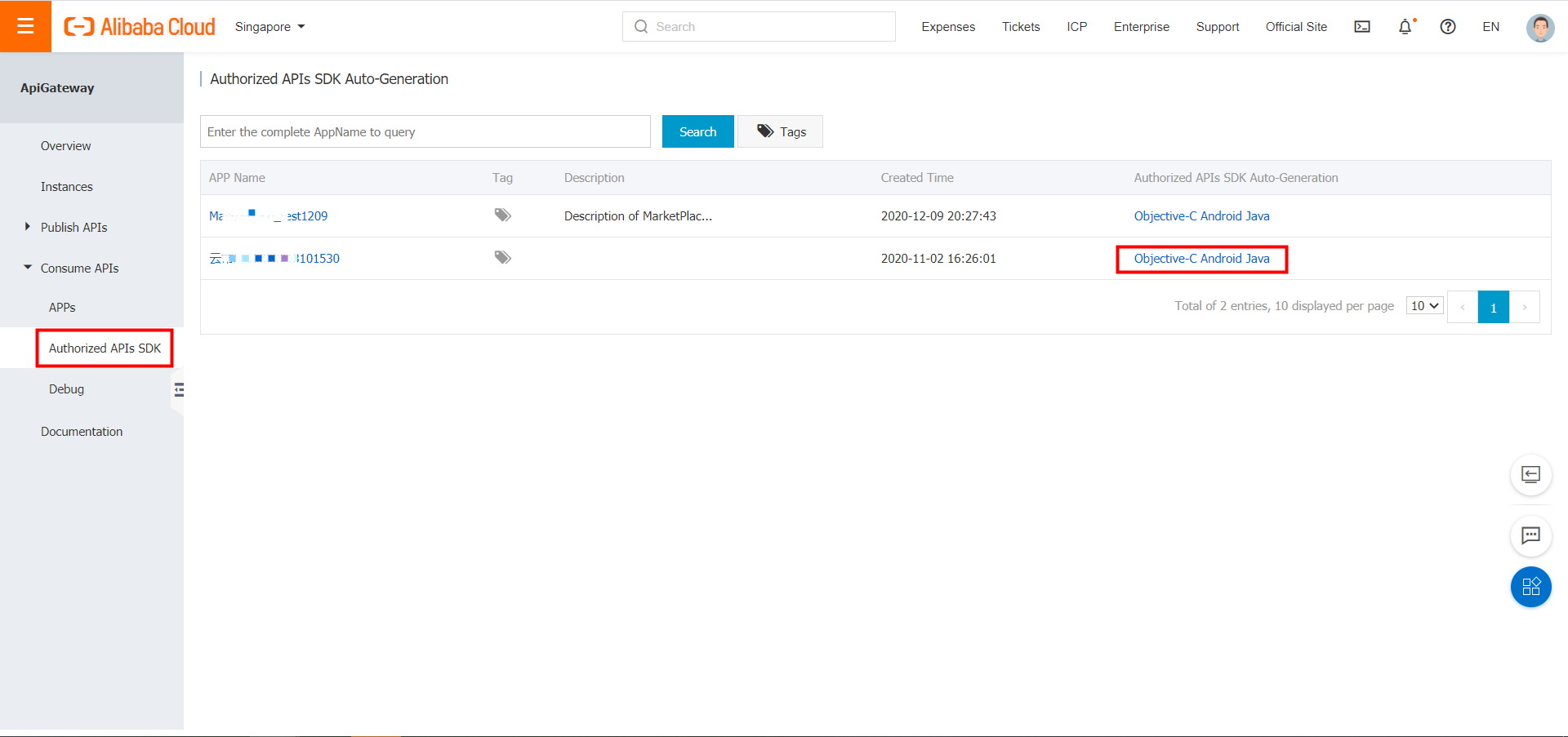Screen dimensions: 1568x737
Task: Click the blue Search button
Action: tap(698, 131)
